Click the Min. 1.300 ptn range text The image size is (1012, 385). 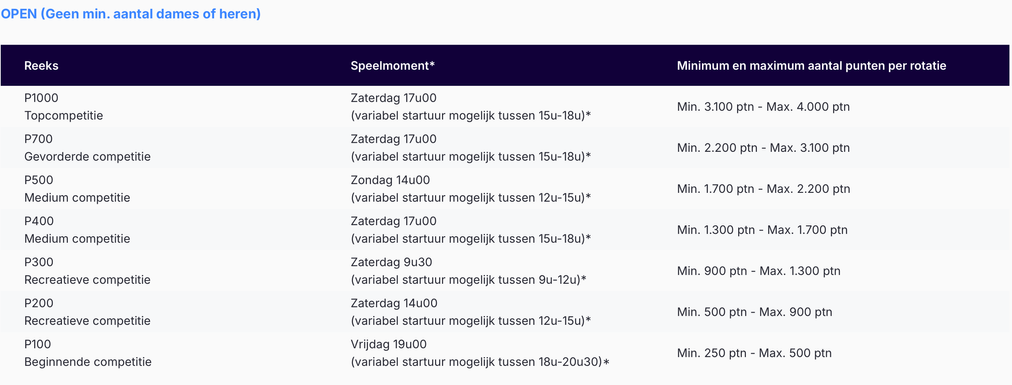pyautogui.click(x=762, y=230)
